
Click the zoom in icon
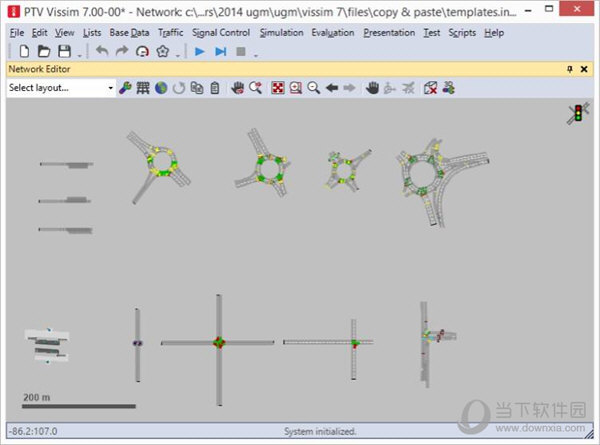(x=296, y=88)
